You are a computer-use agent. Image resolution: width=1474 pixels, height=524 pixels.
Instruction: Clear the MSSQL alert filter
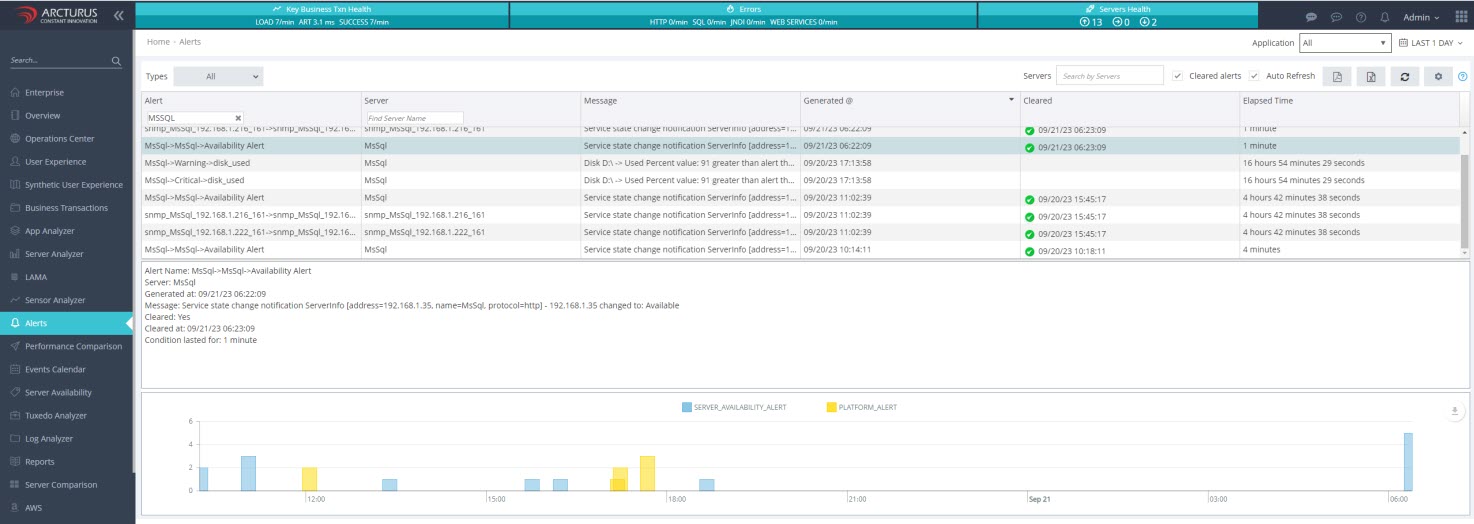point(238,118)
